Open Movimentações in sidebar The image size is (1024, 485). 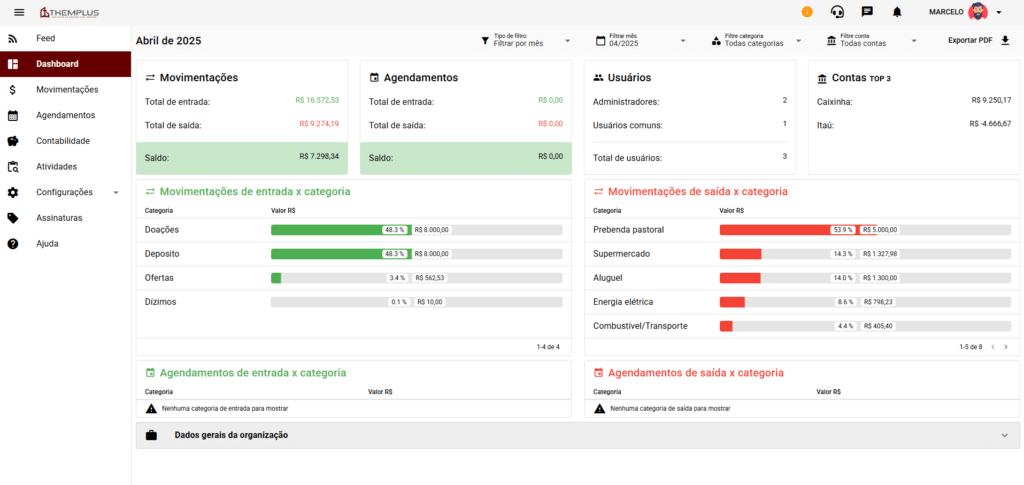coord(65,89)
